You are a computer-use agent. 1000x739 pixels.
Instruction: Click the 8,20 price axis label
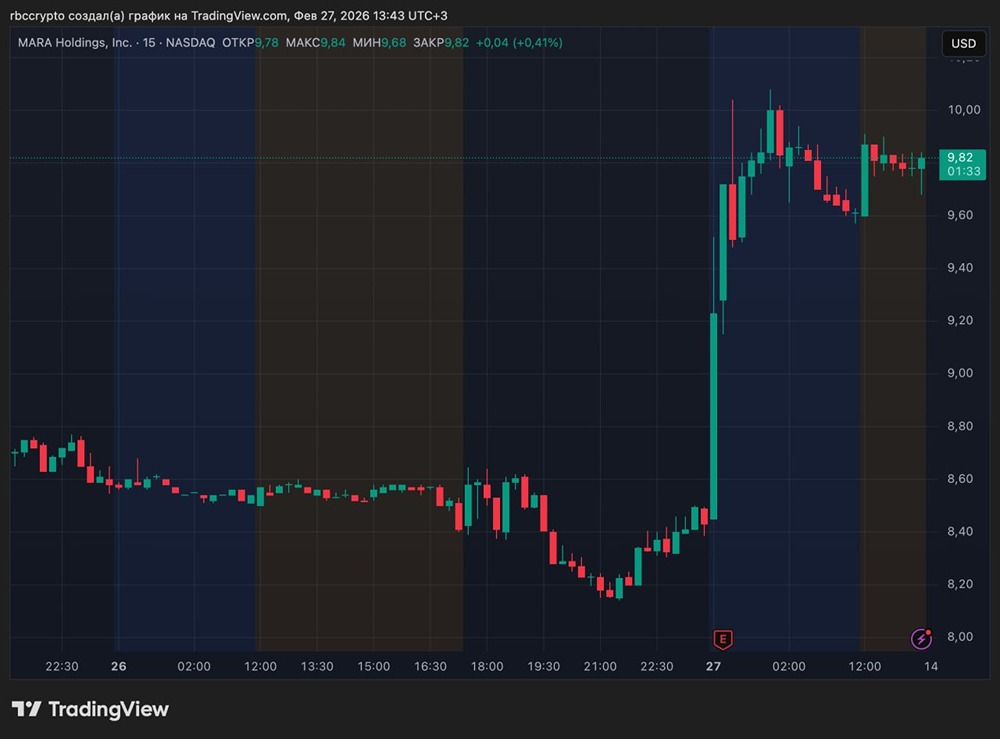(x=960, y=584)
